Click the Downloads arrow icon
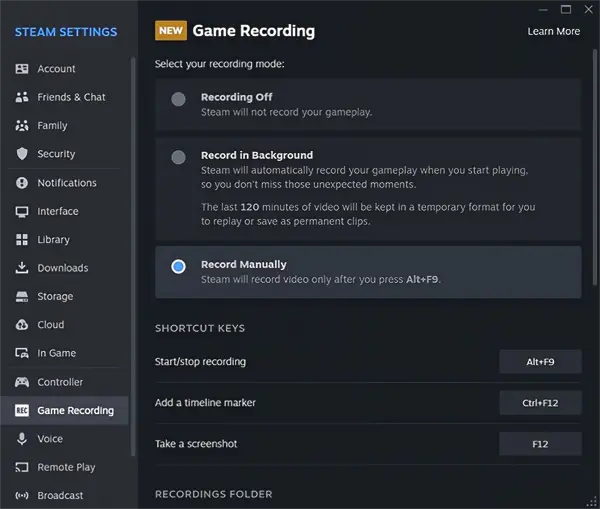 (x=22, y=268)
